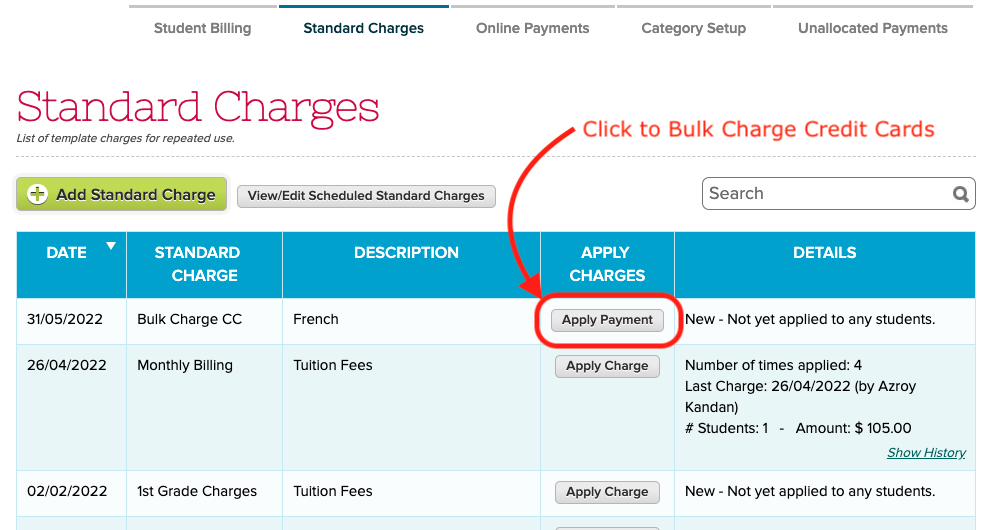Select the Monthly Billing charge name
The image size is (991, 530).
pyautogui.click(x=185, y=365)
